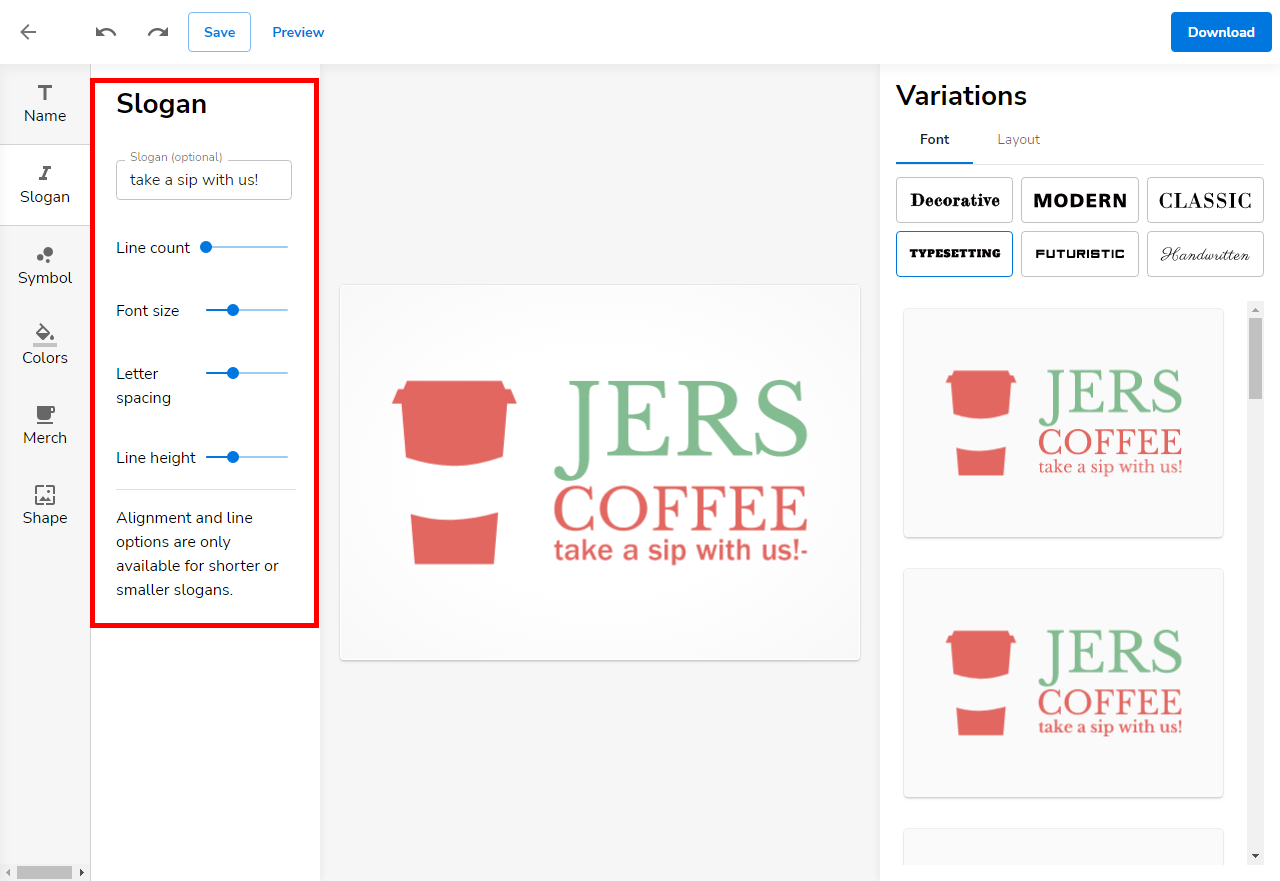Open the Merch section in sidebar

click(45, 426)
